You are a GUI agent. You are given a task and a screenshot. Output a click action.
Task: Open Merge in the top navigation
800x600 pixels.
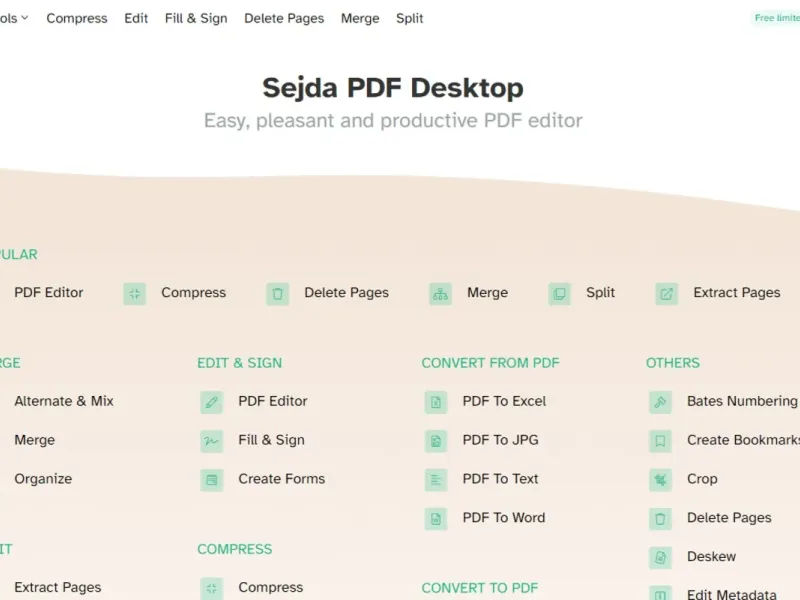coord(360,18)
